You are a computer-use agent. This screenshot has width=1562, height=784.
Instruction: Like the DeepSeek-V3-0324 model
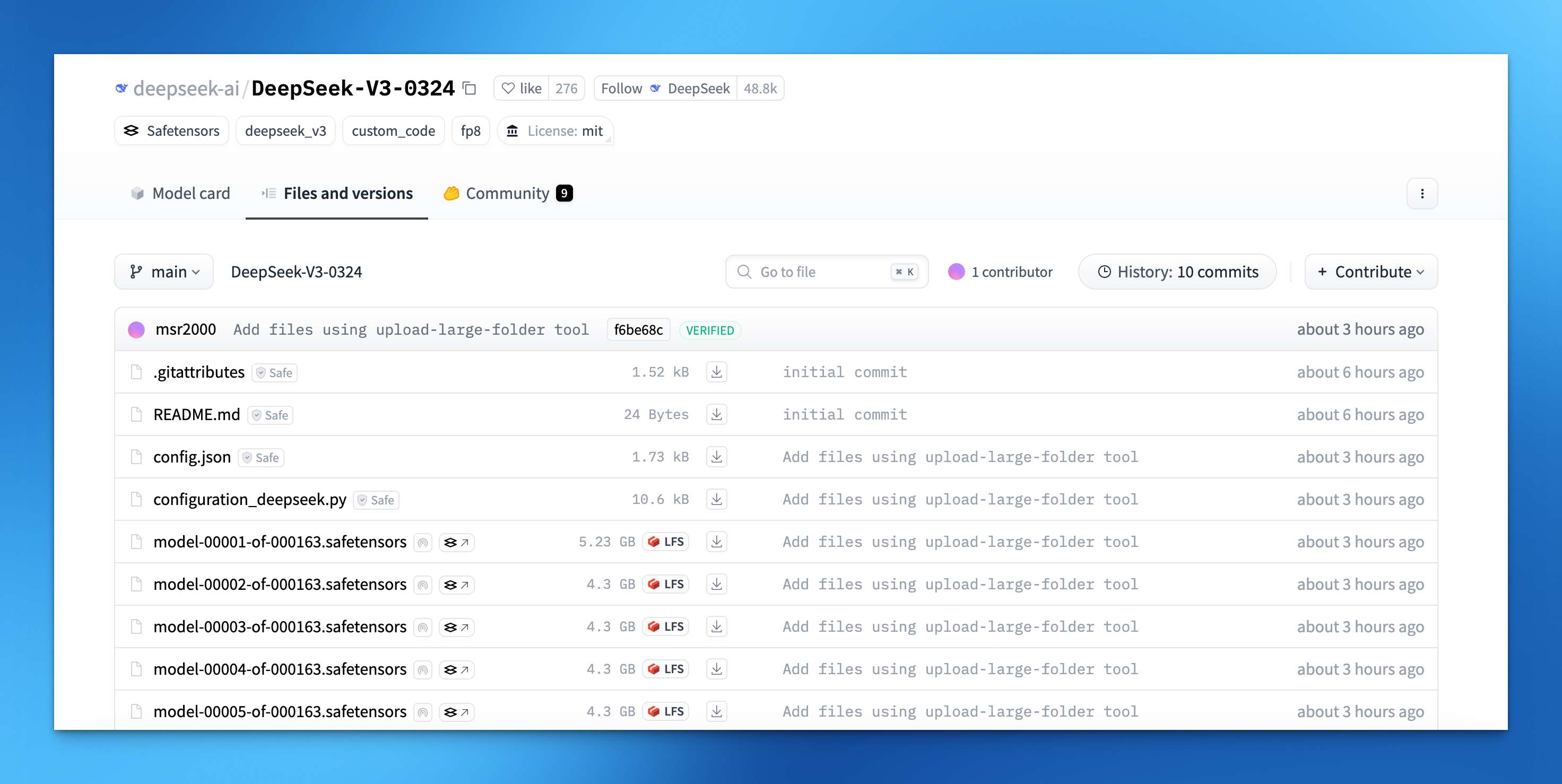pos(522,89)
